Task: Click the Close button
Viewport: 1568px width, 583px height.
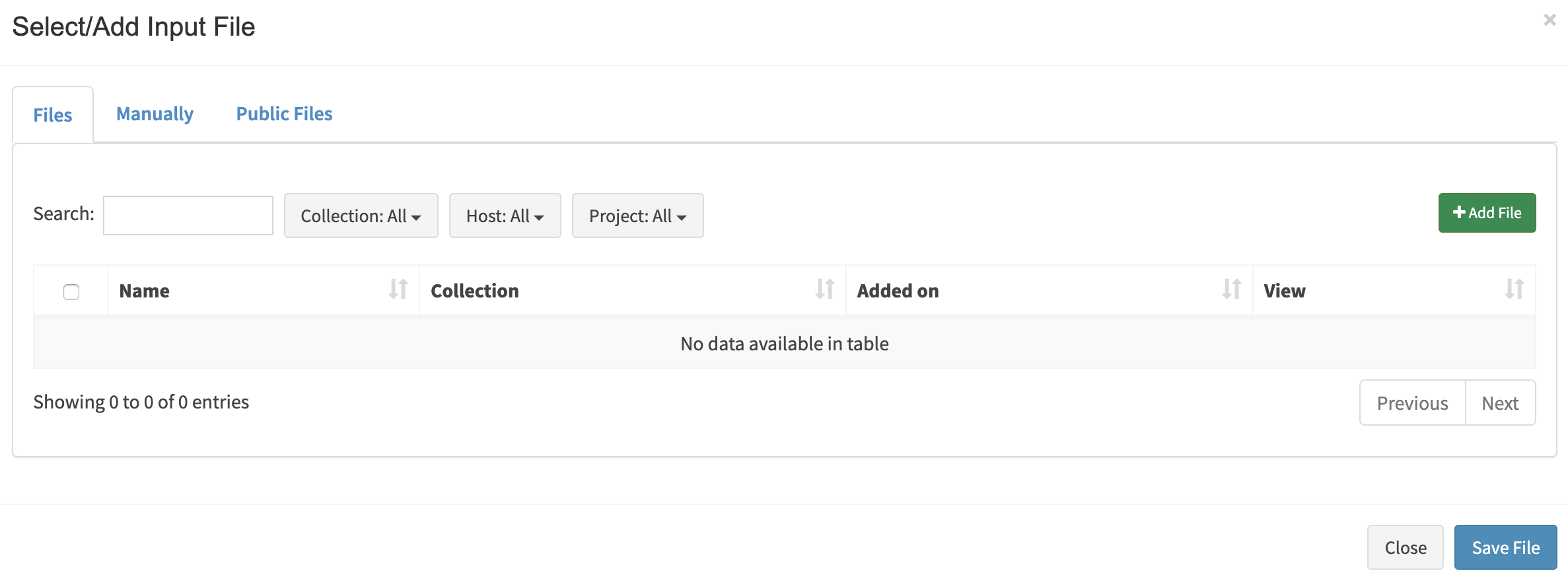Action: (x=1406, y=547)
